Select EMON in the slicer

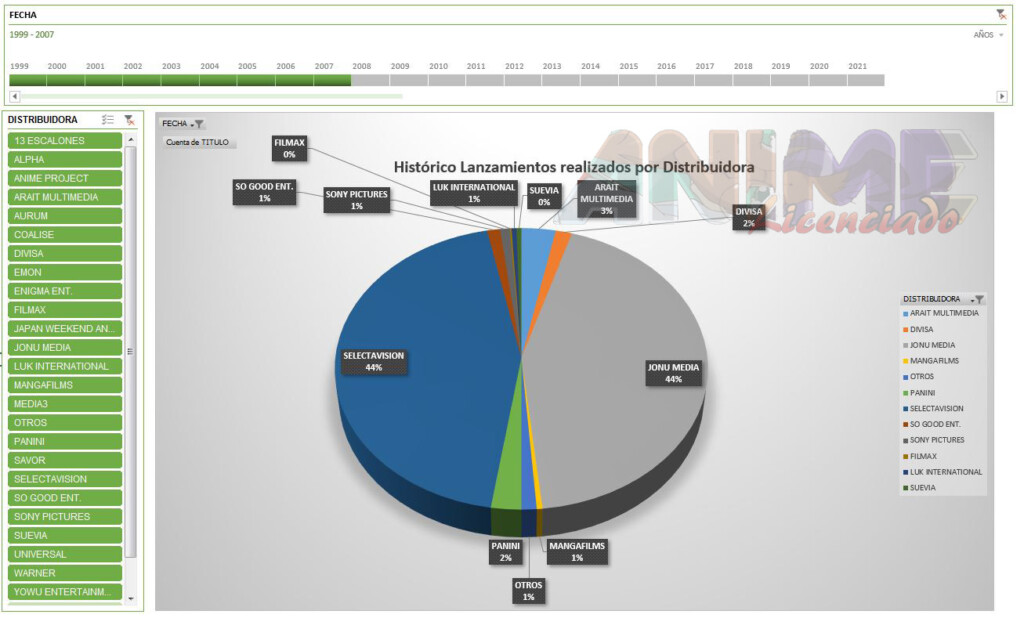tap(65, 272)
